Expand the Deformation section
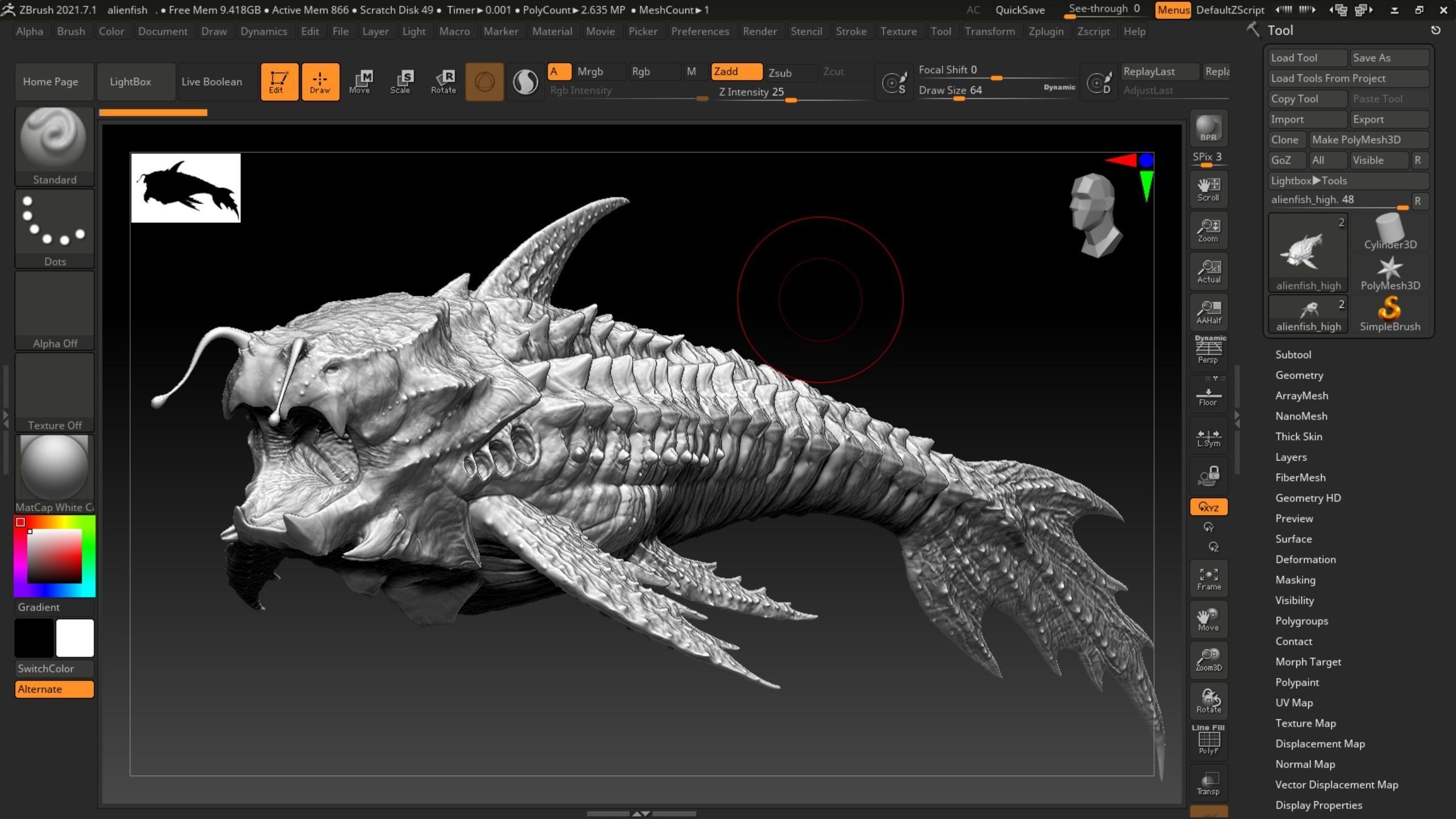 (x=1305, y=559)
